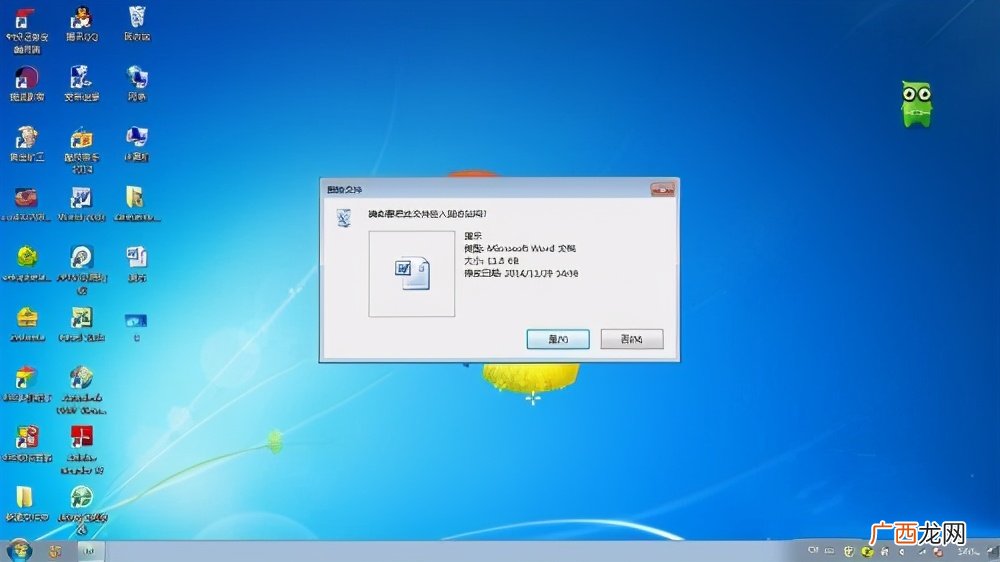Select the red-and-white shortcut icon in top-left corner
Screen dimensions: 1000x562
click(x=27, y=31)
